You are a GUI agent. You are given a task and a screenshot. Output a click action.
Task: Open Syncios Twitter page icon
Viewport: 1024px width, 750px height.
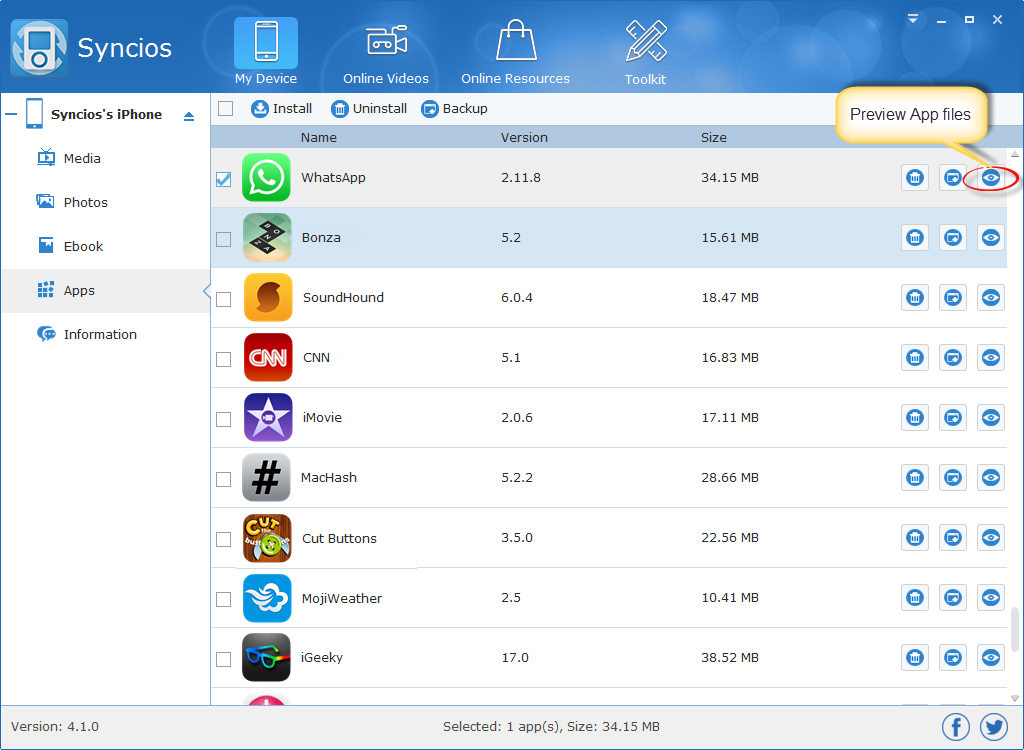[x=994, y=727]
